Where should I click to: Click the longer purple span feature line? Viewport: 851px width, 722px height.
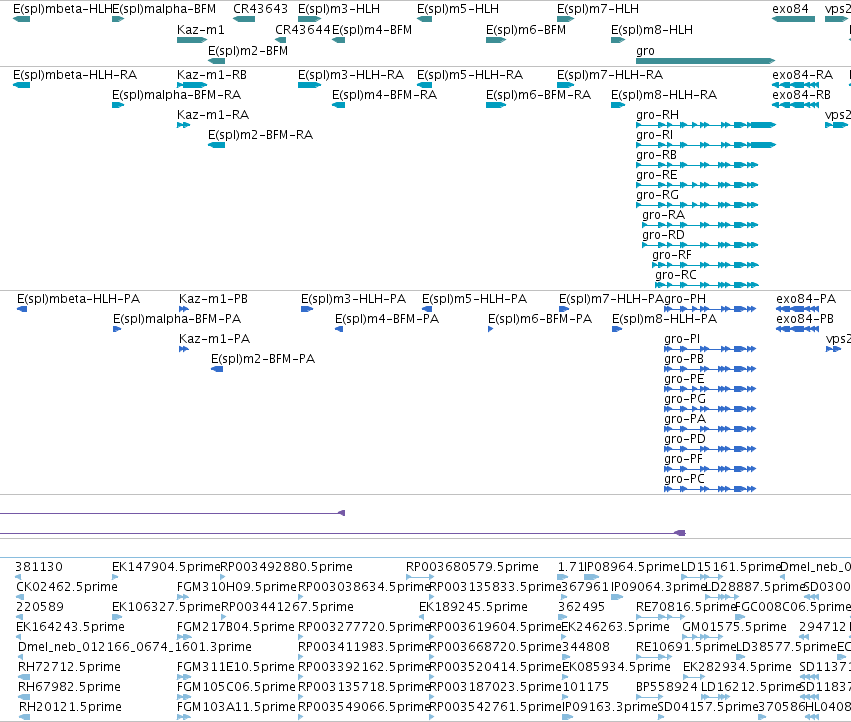tap(342, 533)
